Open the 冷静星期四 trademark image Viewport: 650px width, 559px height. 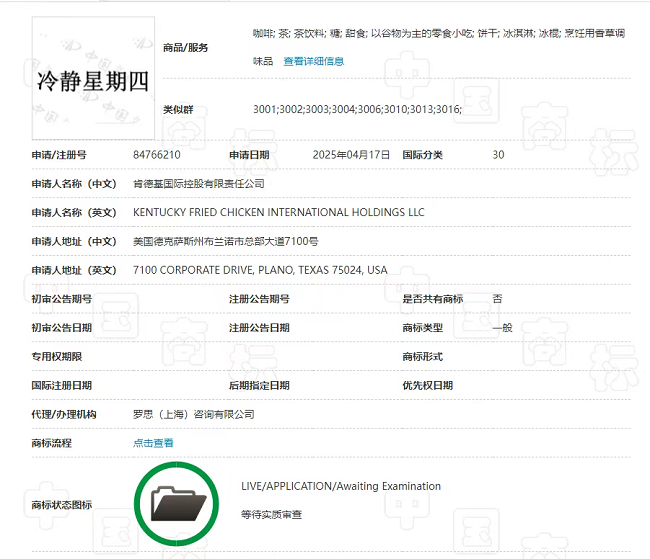(x=92, y=76)
